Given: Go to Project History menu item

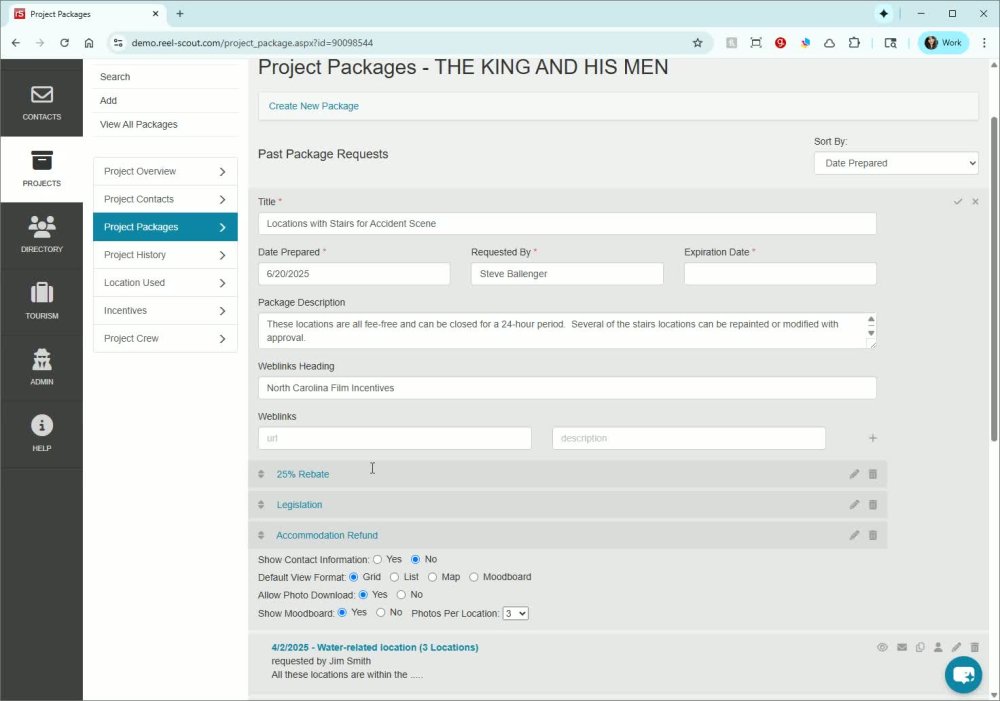Looking at the screenshot, I should point(165,255).
